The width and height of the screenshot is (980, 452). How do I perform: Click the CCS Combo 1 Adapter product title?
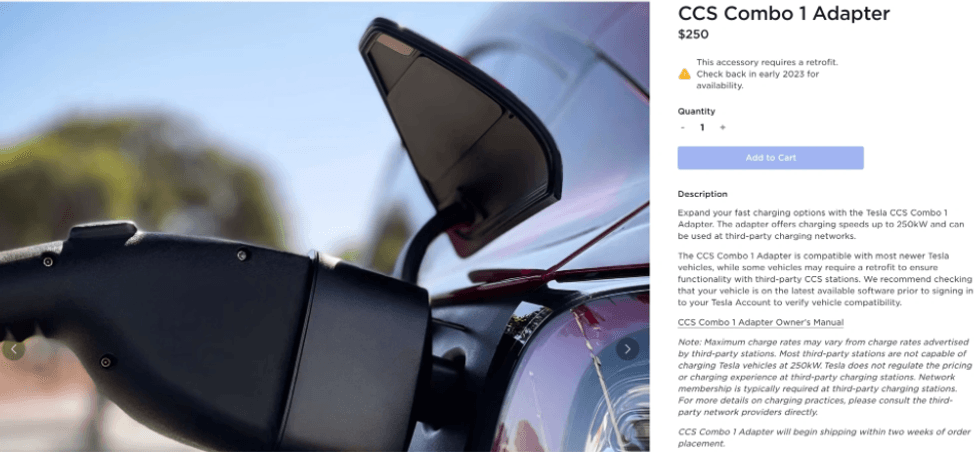(784, 13)
